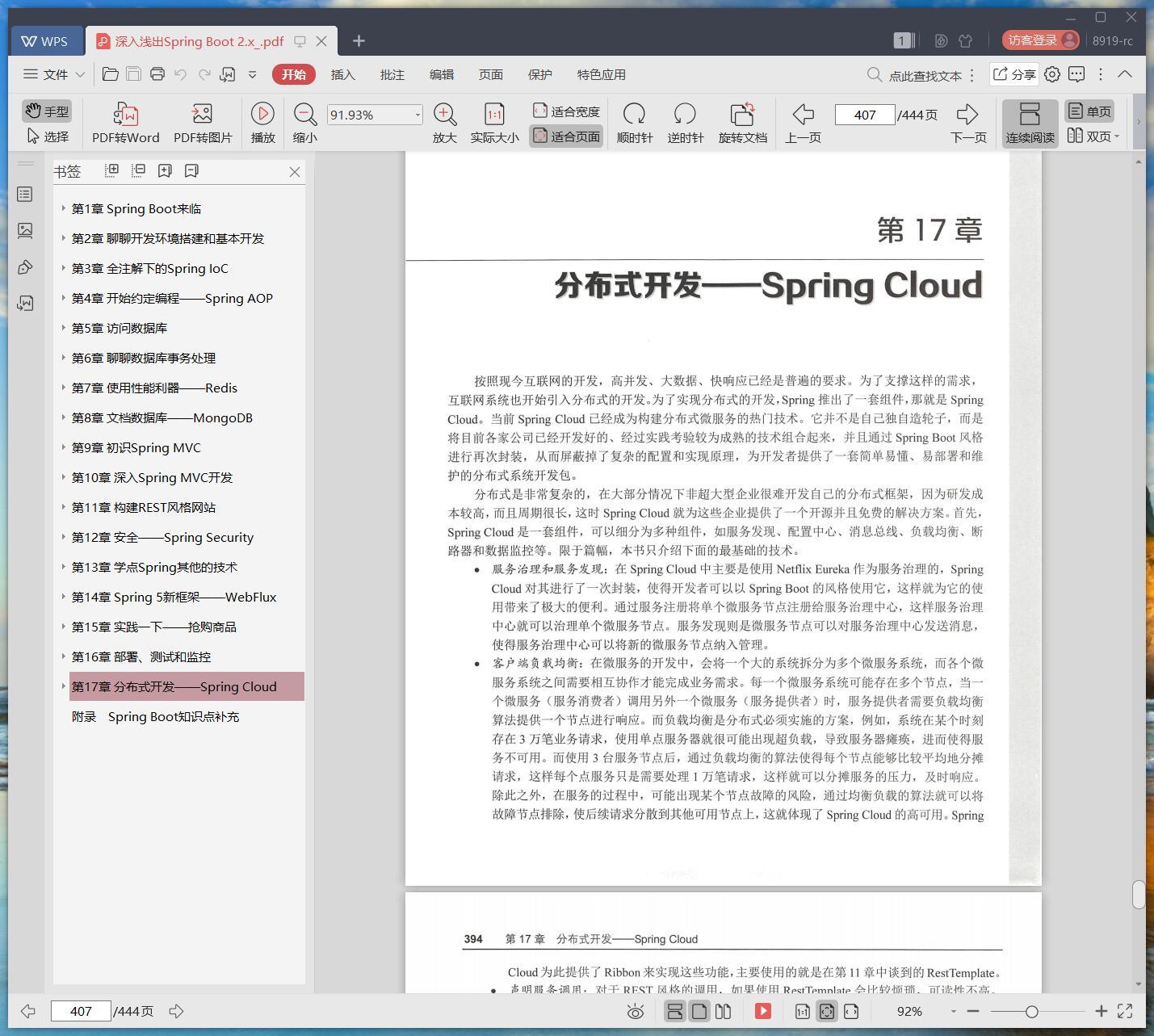Click the print icon in quick toolbar
The image size is (1154, 1036).
tap(157, 74)
